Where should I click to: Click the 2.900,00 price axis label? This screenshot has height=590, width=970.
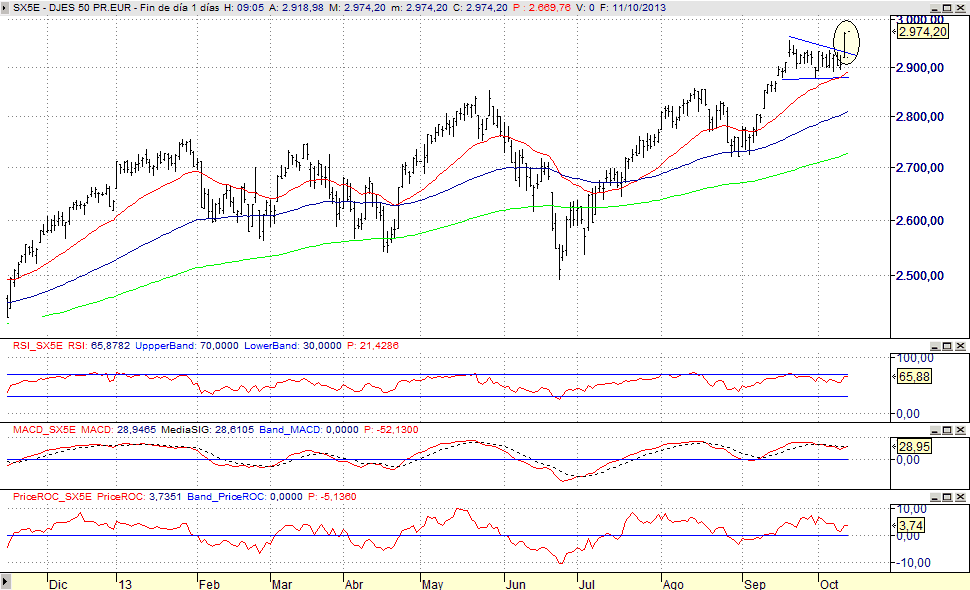click(920, 68)
